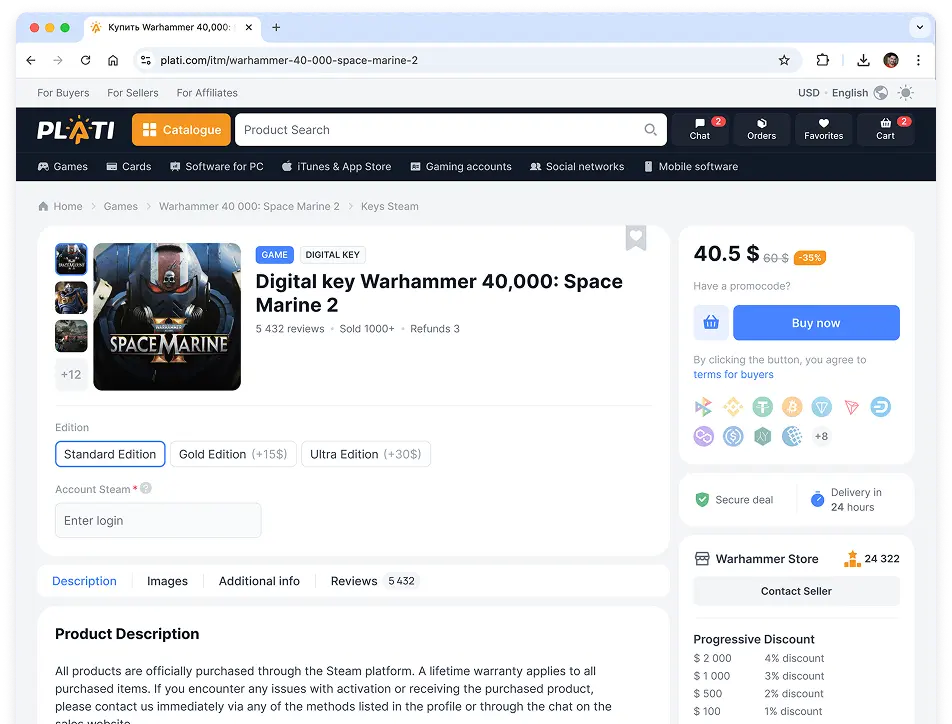Go to Home breadcrumb
Screen dimensions: 952x724
click(x=60, y=207)
